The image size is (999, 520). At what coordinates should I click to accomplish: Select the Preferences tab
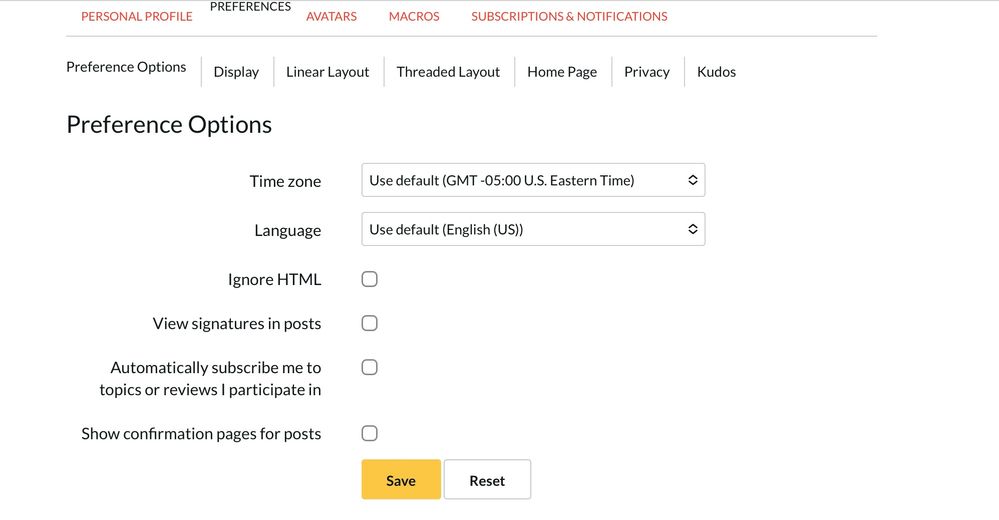click(250, 7)
